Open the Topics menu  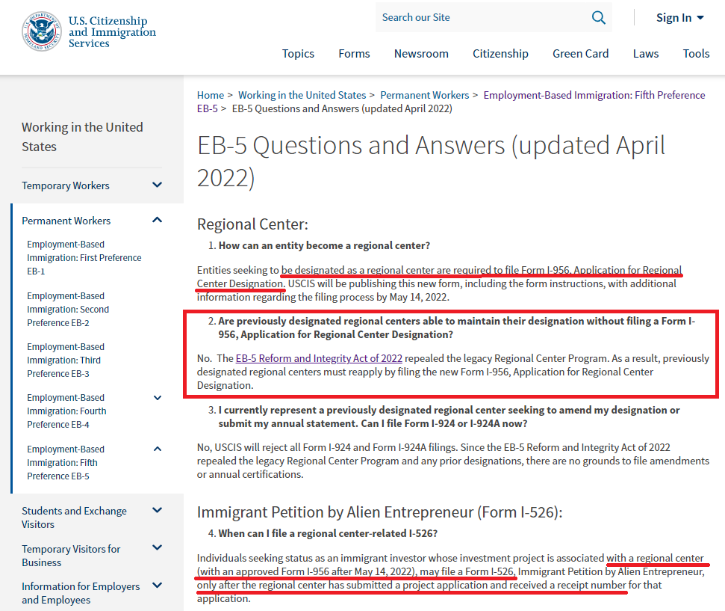tap(298, 54)
